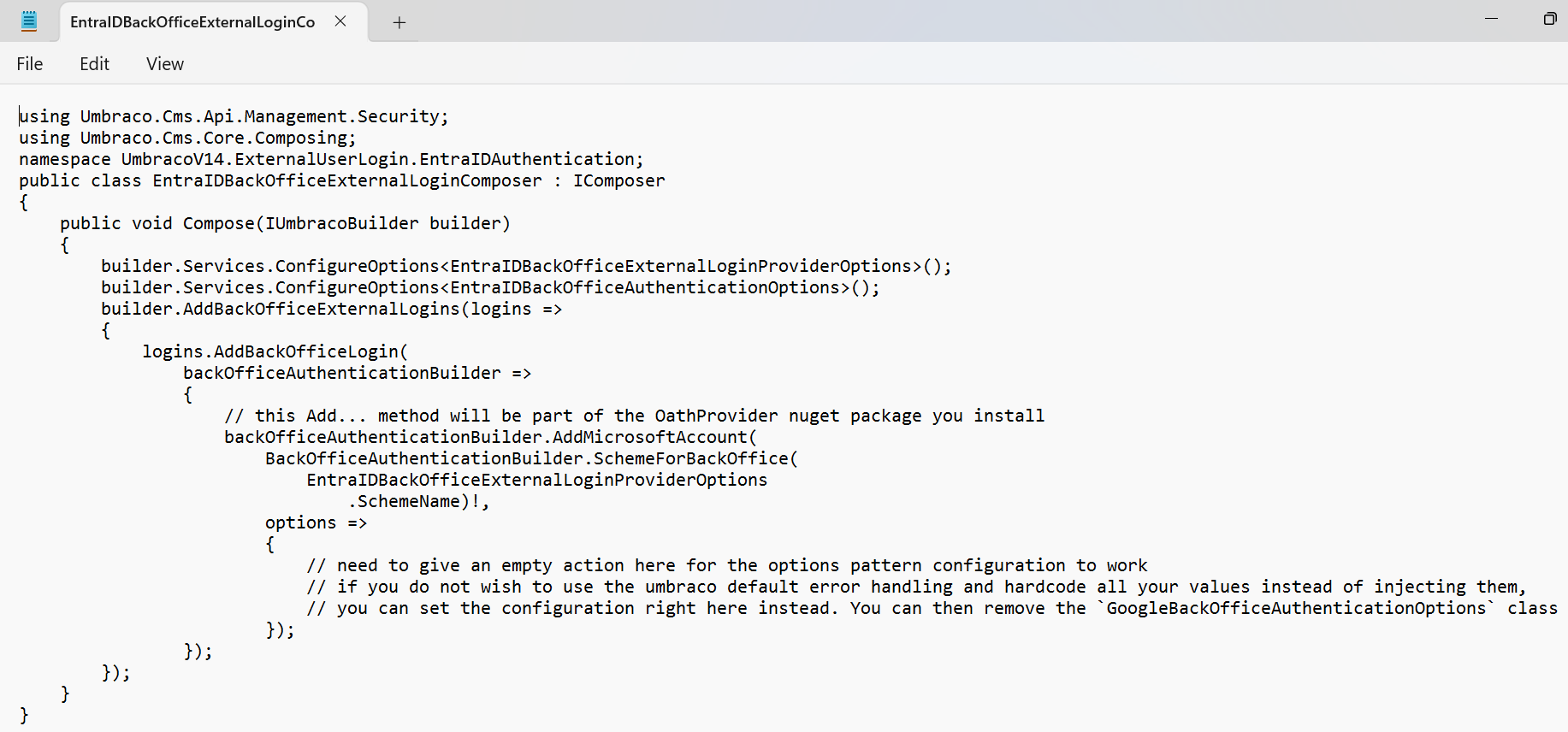Place cursor in 'using Umbraco.Cms.Core.Composing' line

click(187, 138)
